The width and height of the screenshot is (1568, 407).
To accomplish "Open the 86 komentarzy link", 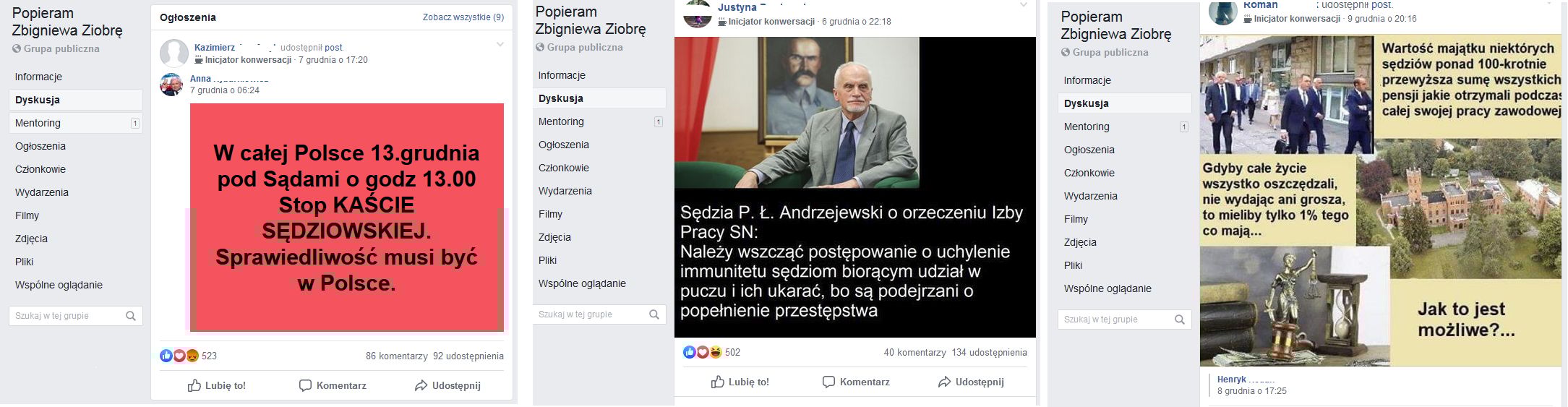I will tap(397, 356).
